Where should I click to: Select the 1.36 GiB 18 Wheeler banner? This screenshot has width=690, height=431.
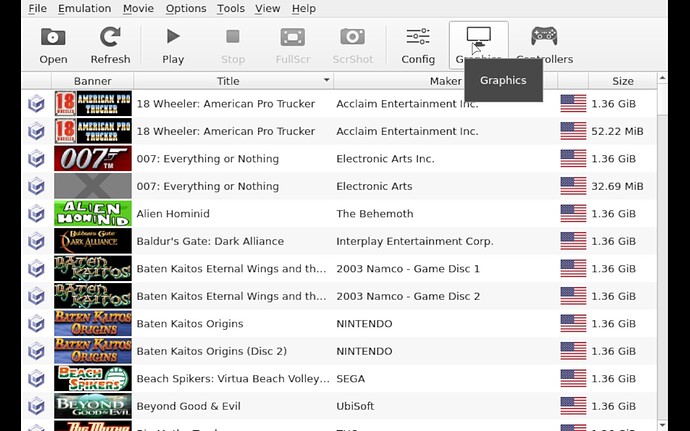coord(93,104)
